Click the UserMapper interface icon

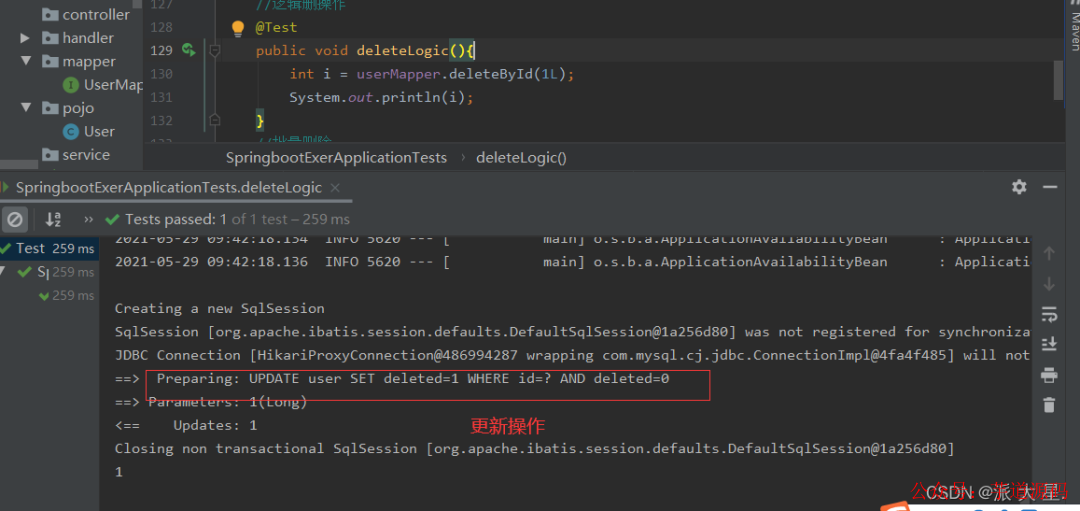[70, 85]
